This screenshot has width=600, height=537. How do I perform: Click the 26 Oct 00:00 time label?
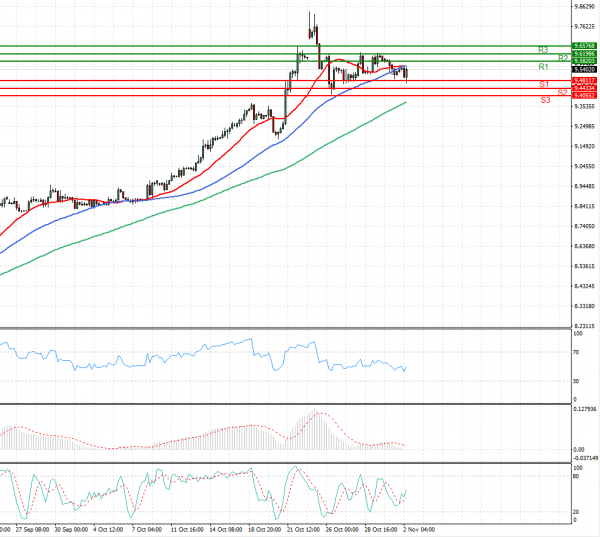pos(342,530)
